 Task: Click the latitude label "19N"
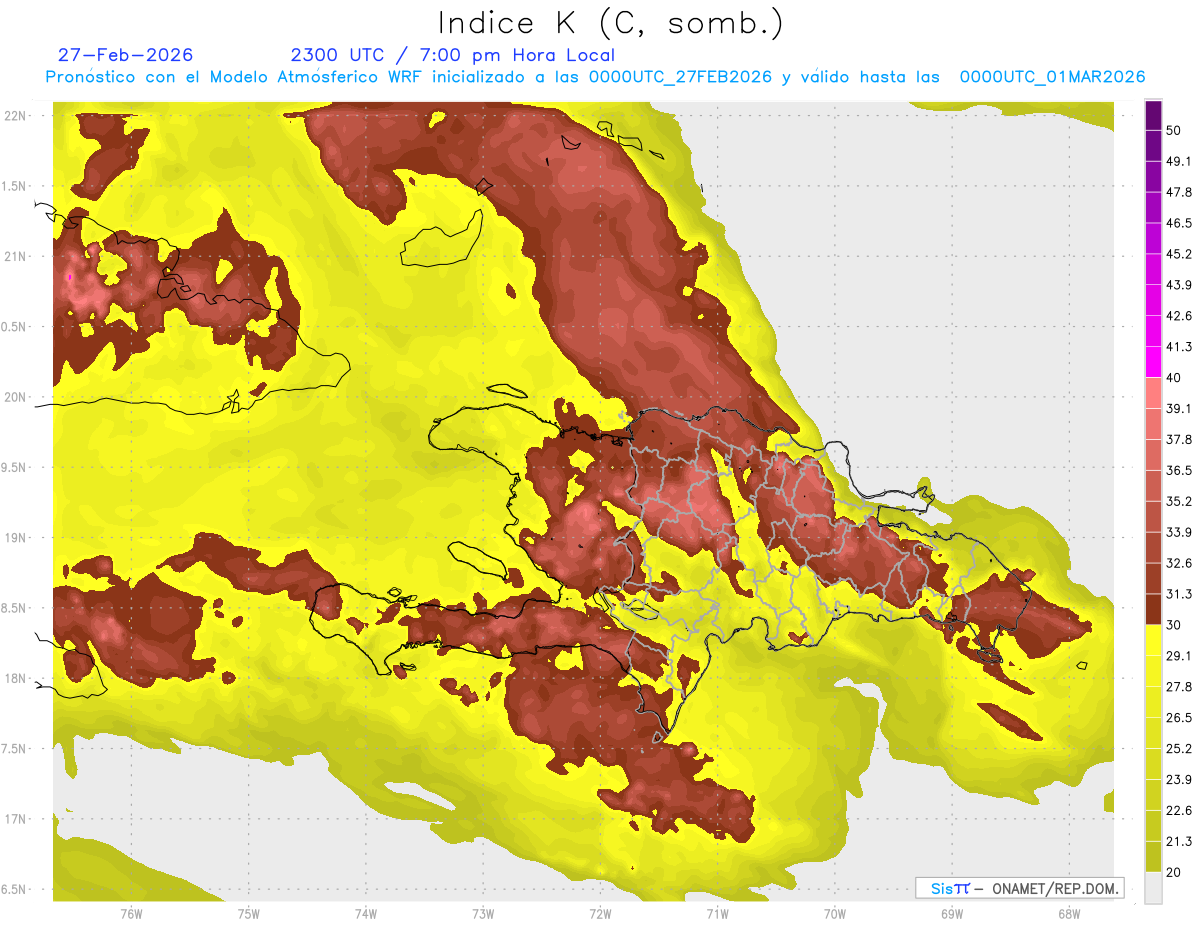15,538
